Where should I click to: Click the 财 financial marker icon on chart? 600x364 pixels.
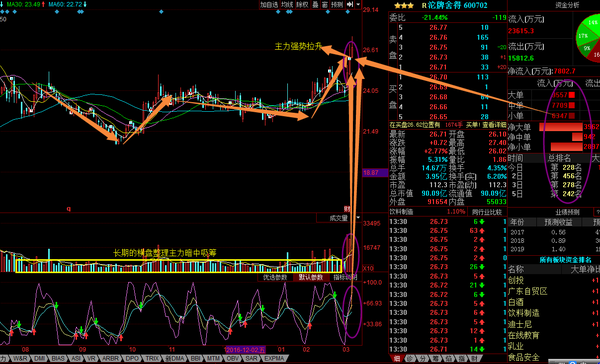[347, 209]
